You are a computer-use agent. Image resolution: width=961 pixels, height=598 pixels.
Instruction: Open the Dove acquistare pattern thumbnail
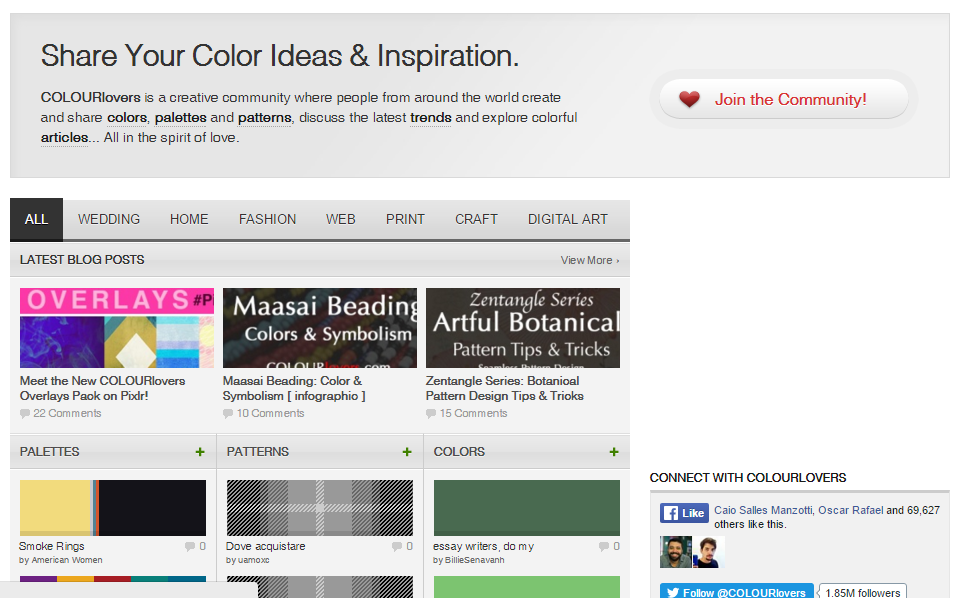(319, 508)
